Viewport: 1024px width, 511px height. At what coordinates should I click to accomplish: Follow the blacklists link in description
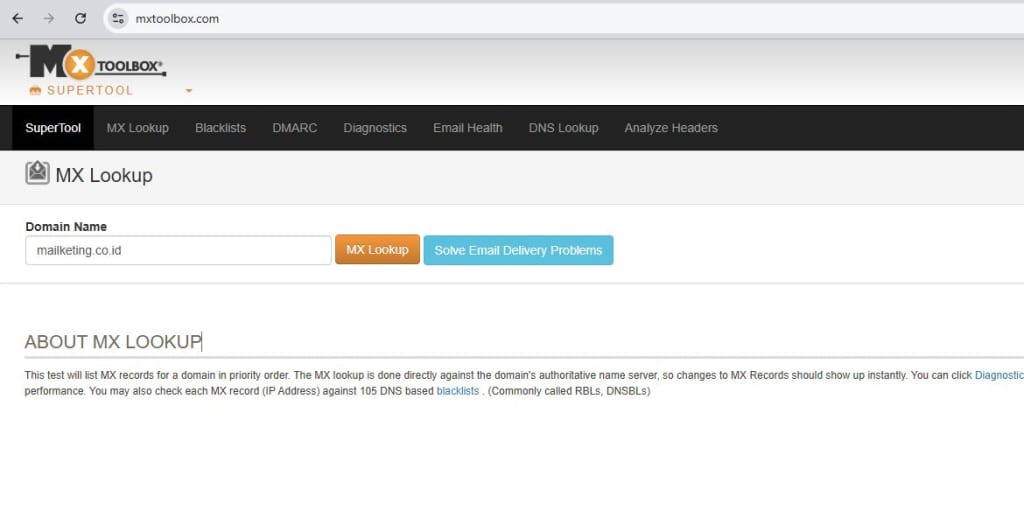tap(458, 391)
